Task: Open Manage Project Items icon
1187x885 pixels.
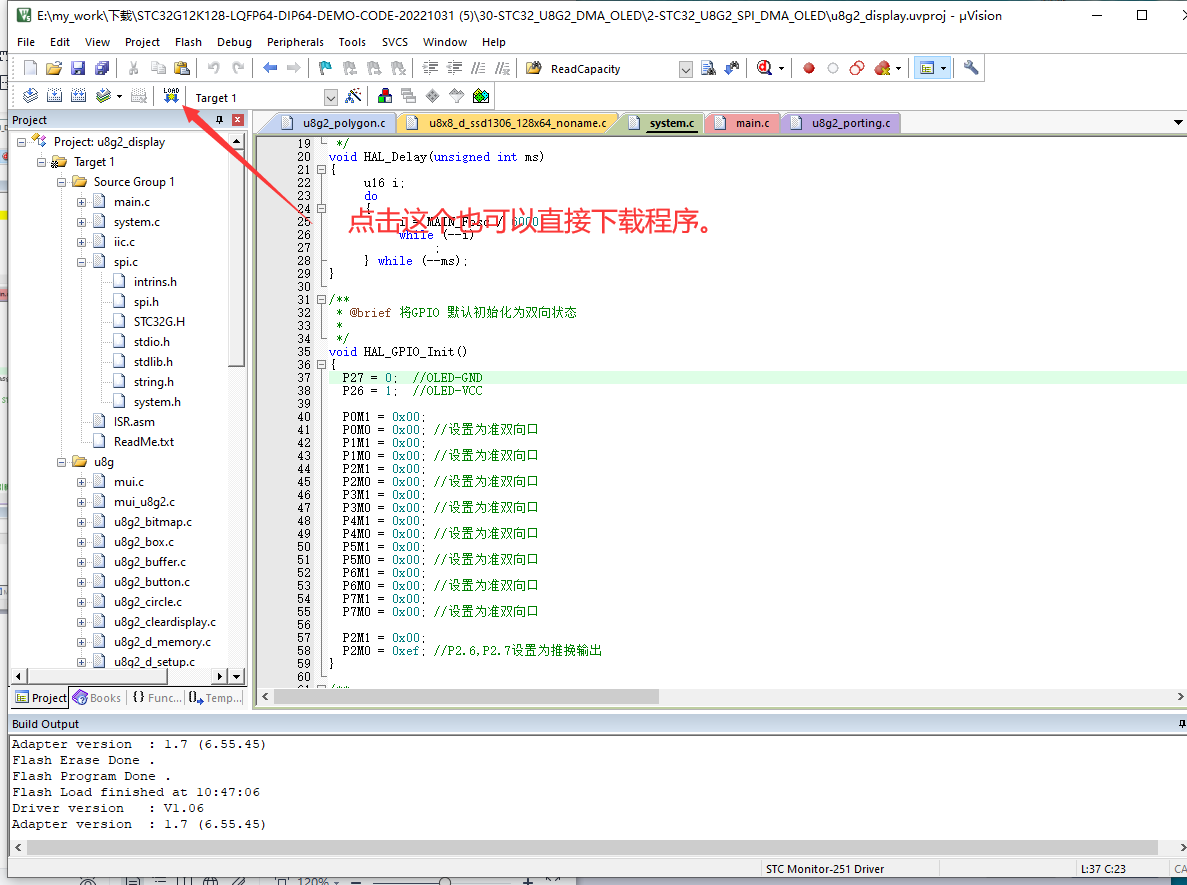Action: coord(384,96)
